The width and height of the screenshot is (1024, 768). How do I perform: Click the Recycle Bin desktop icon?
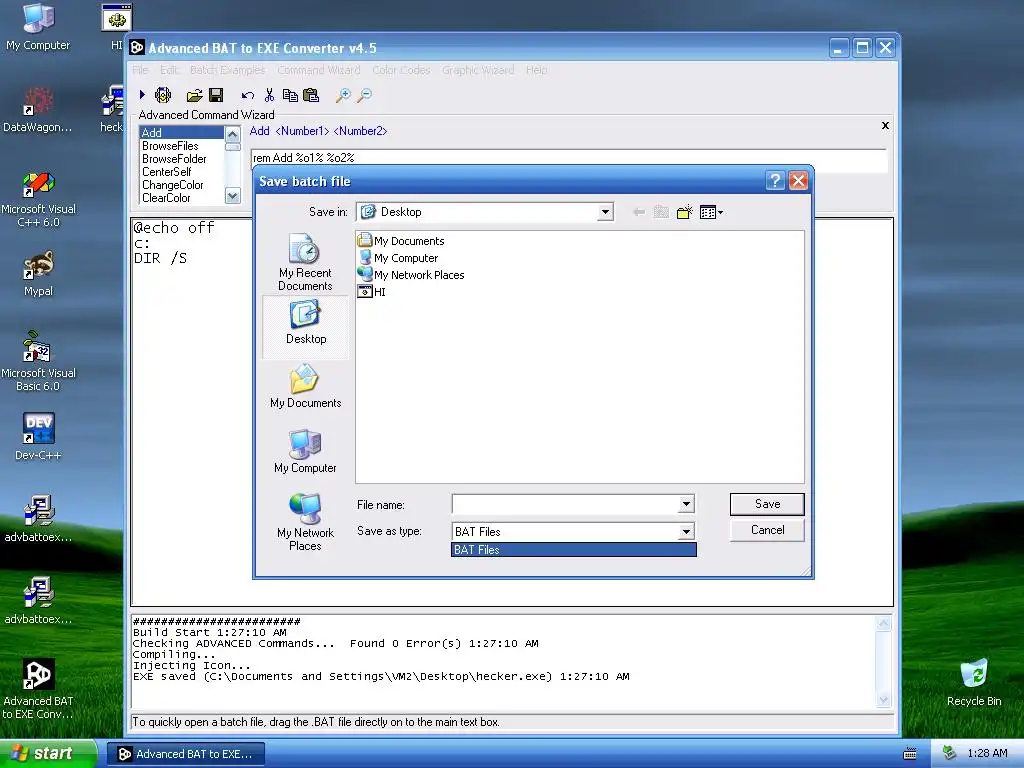coord(974,682)
